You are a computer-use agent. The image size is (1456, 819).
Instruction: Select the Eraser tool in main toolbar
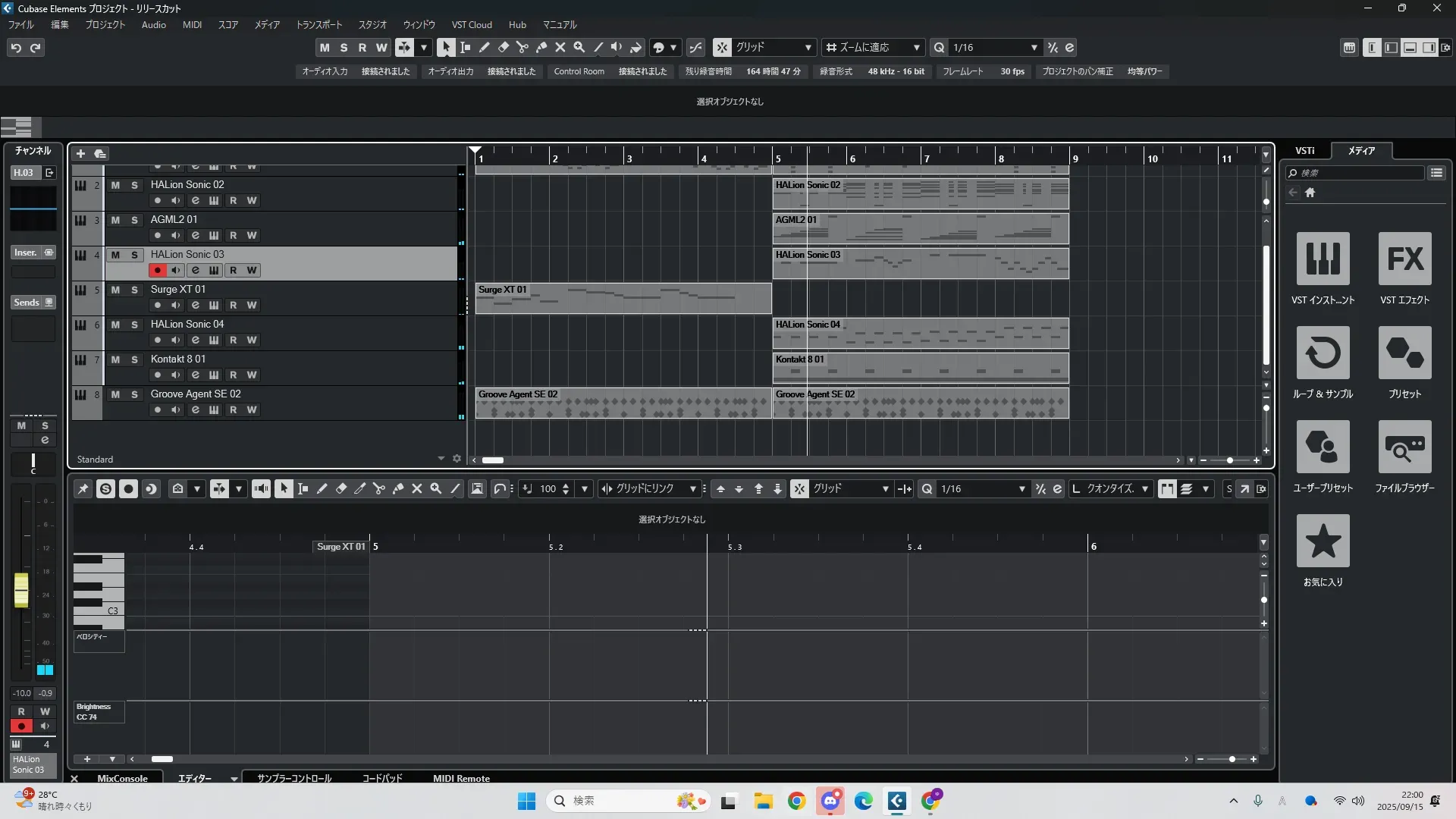tap(504, 47)
